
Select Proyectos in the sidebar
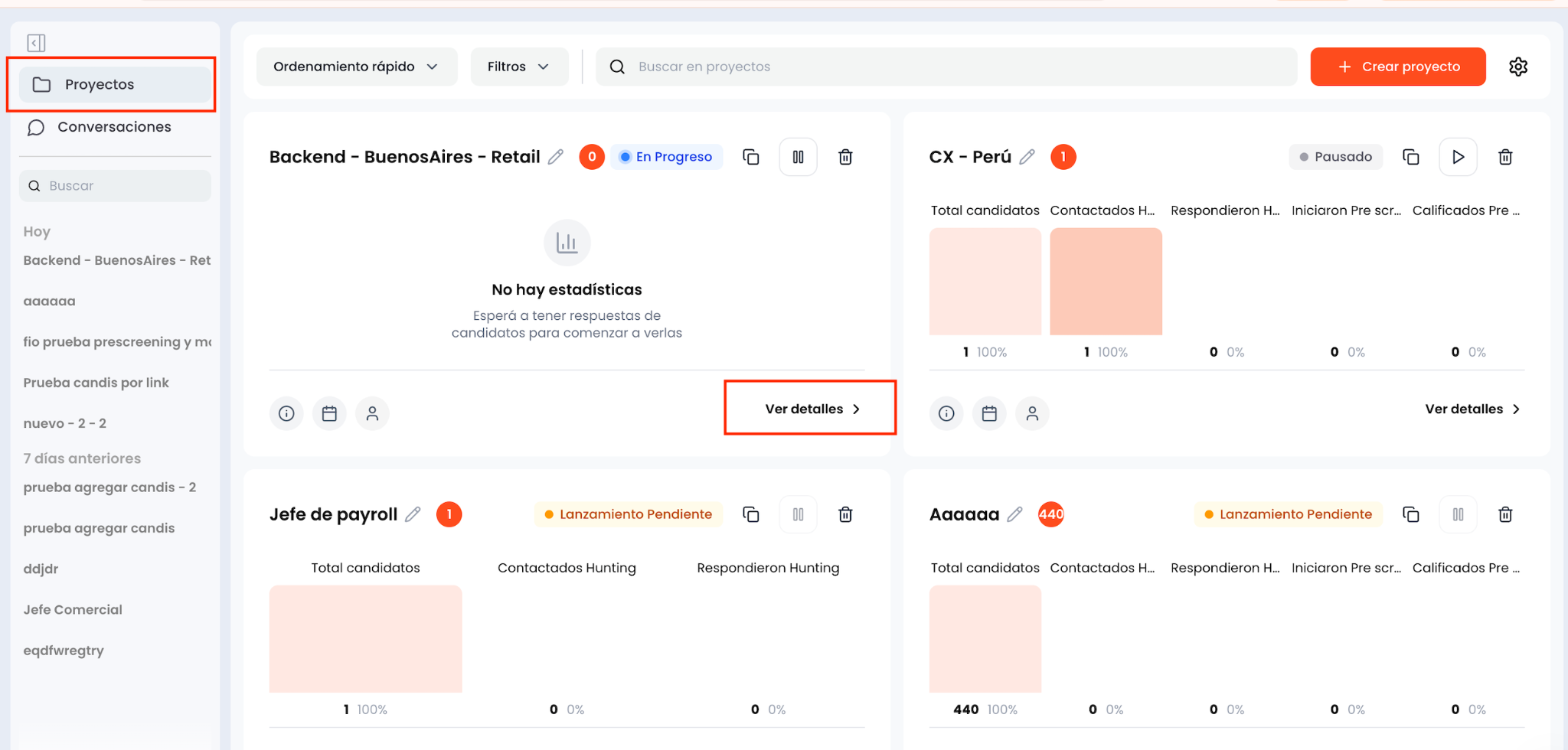pyautogui.click(x=115, y=84)
